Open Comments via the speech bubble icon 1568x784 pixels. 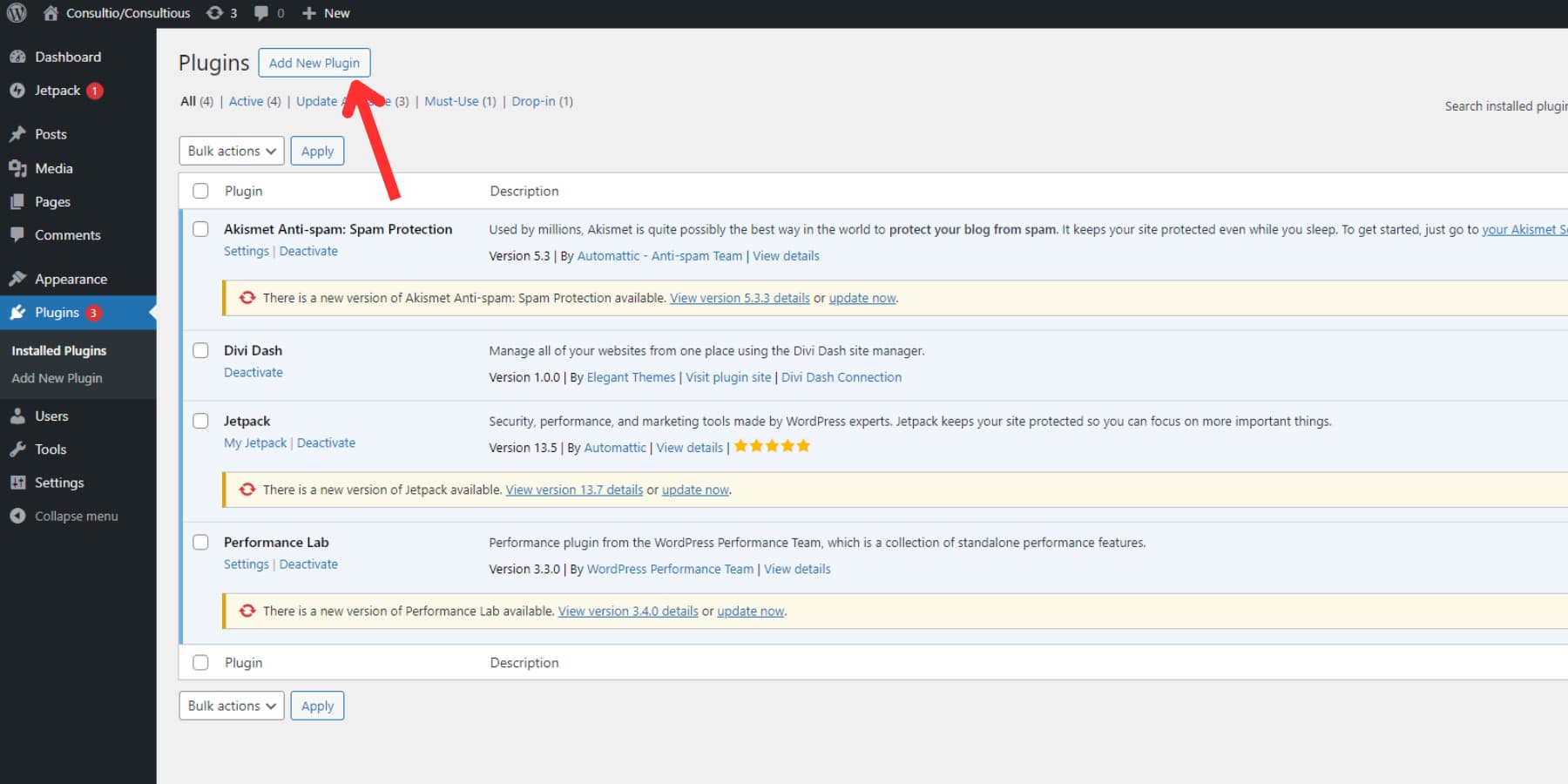(18, 234)
